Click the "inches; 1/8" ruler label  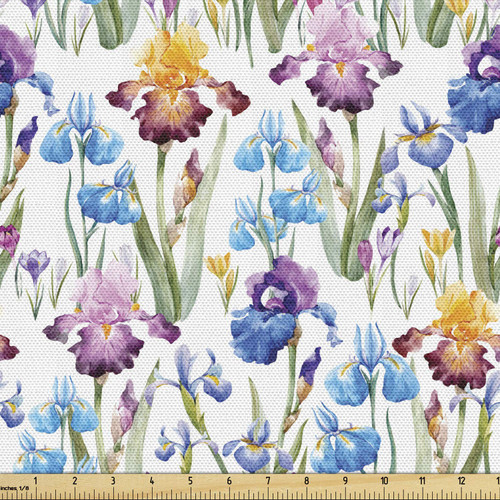click(x=15, y=488)
